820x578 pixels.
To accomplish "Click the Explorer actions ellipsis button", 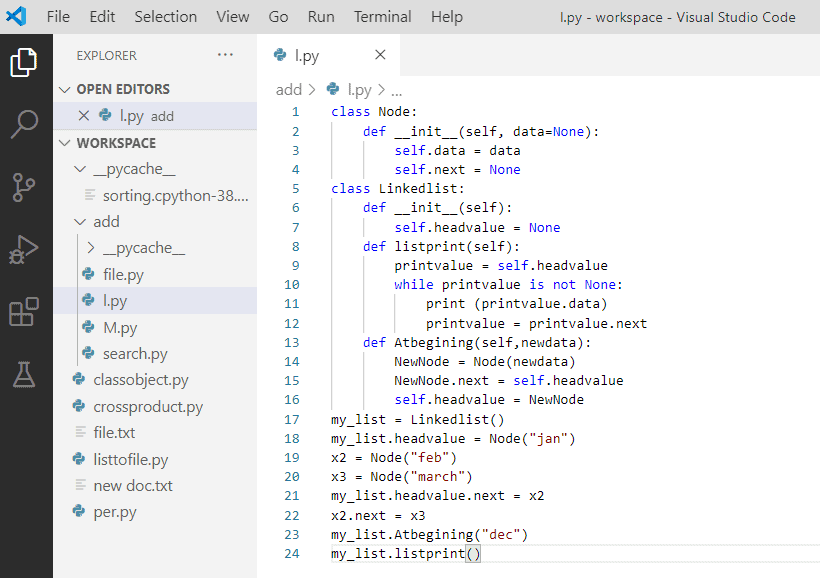I will (x=227, y=55).
